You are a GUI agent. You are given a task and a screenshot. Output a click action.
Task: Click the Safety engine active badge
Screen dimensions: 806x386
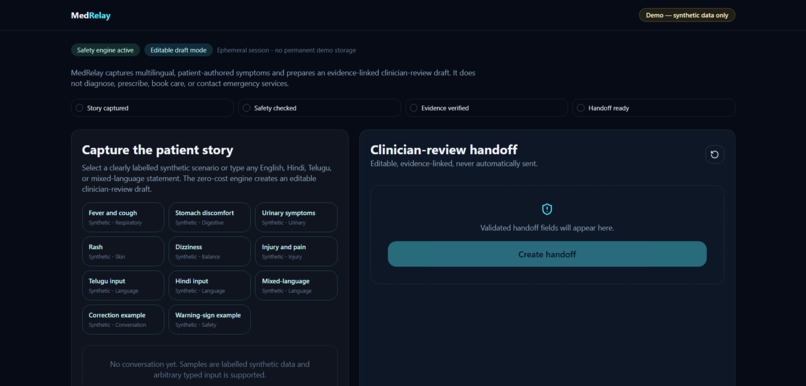[105, 50]
